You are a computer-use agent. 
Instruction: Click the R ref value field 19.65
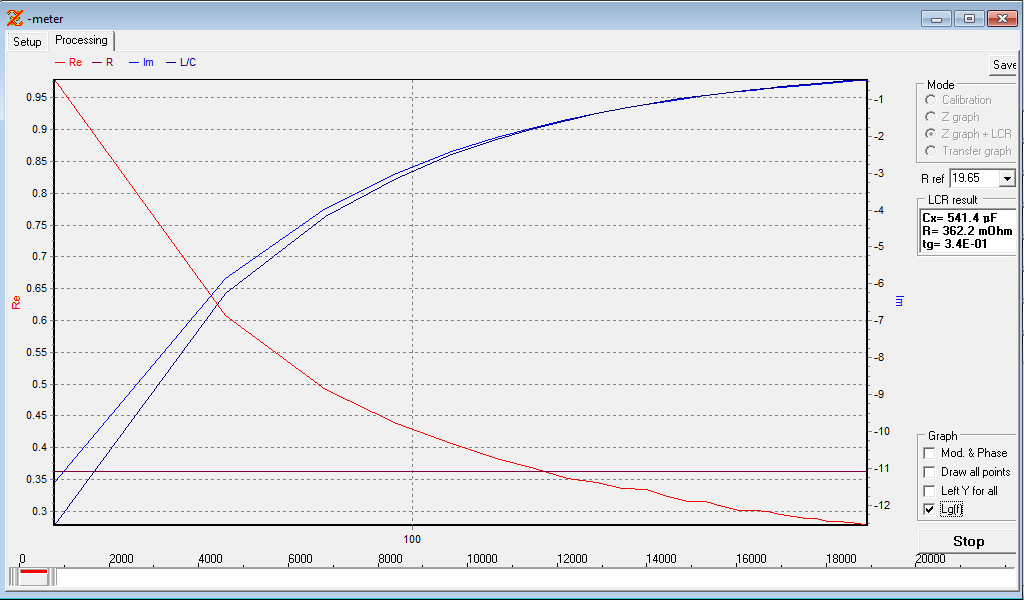point(974,178)
